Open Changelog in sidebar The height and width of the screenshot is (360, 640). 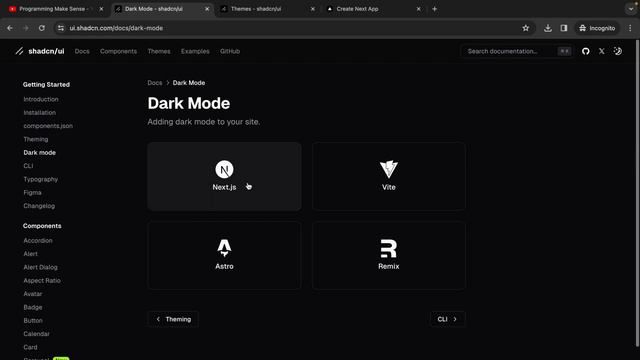coord(39,206)
